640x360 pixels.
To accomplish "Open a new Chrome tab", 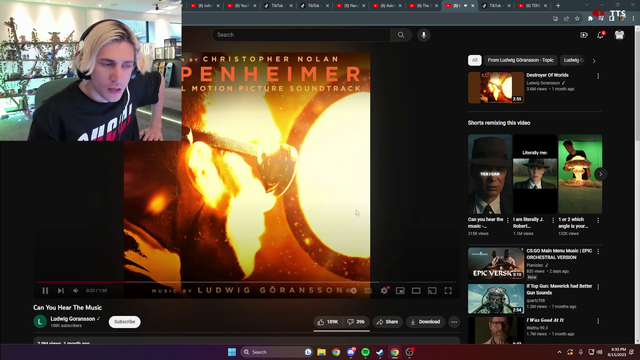I will (558, 6).
